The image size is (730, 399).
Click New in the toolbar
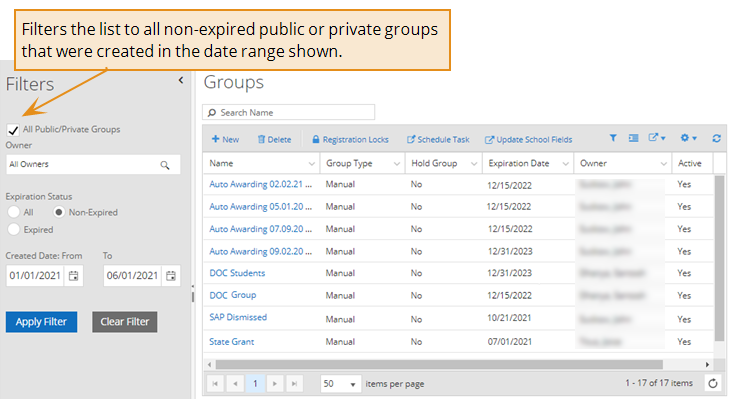pos(225,139)
